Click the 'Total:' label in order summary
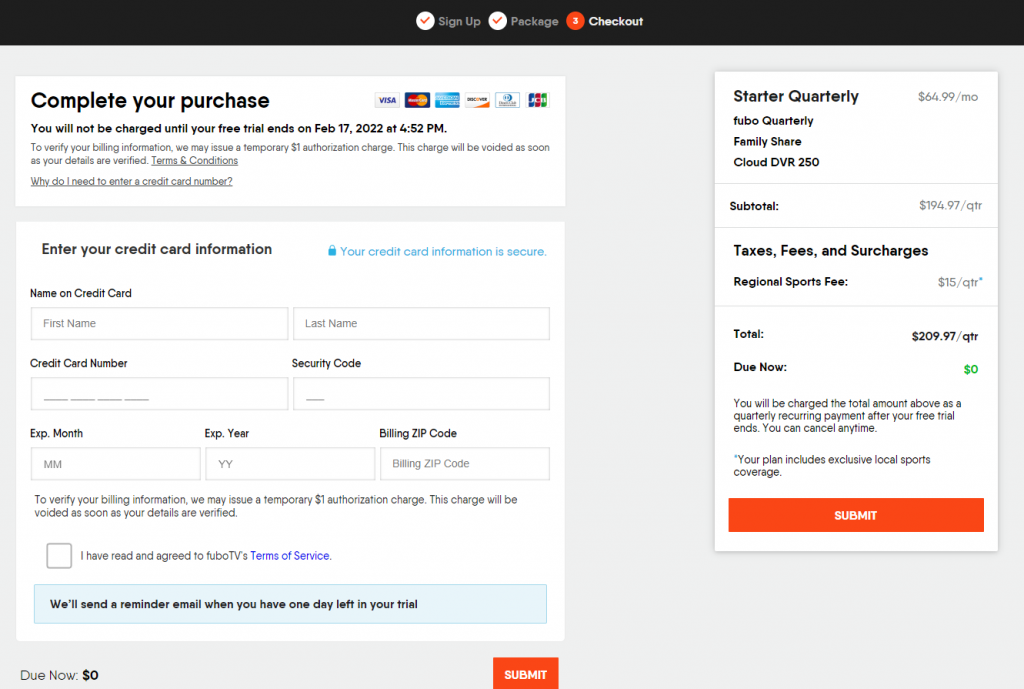Screen dimensions: 1024x689 tap(748, 334)
